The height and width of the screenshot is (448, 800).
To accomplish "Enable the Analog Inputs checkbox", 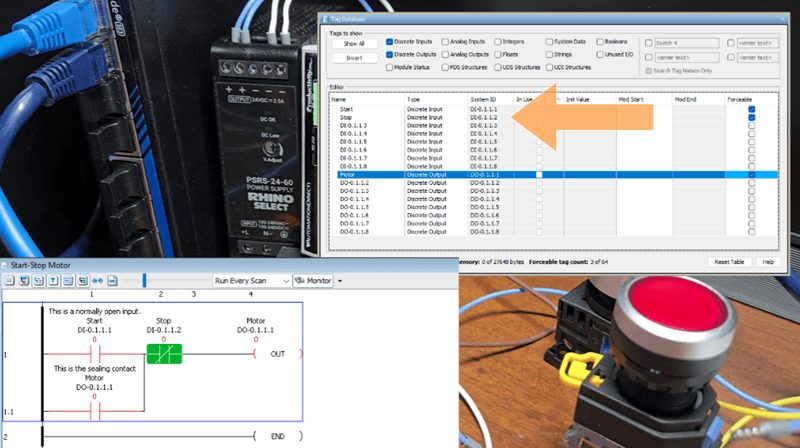I will click(445, 42).
